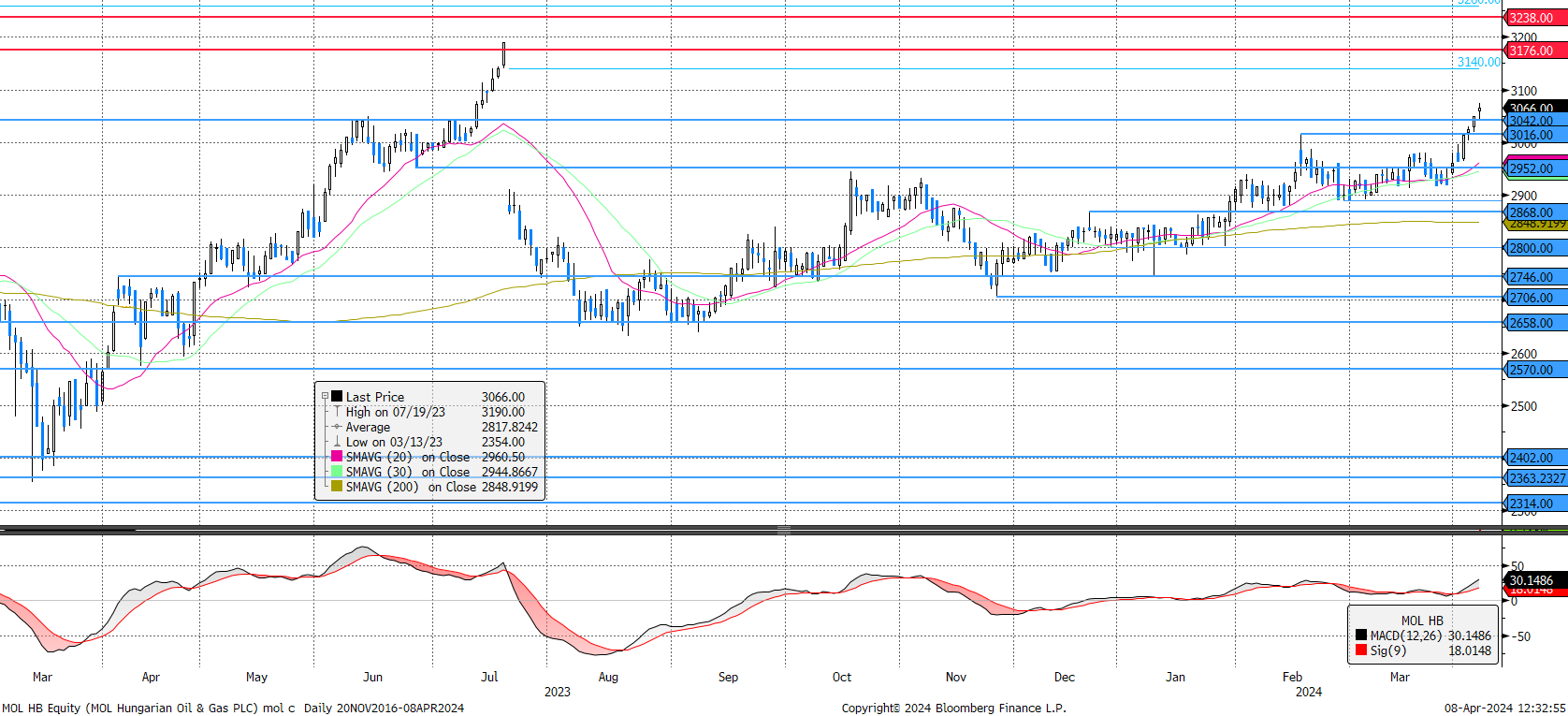Select the blue 2363.2327 price tag
This screenshot has width=1568, height=716.
click(x=1535, y=478)
